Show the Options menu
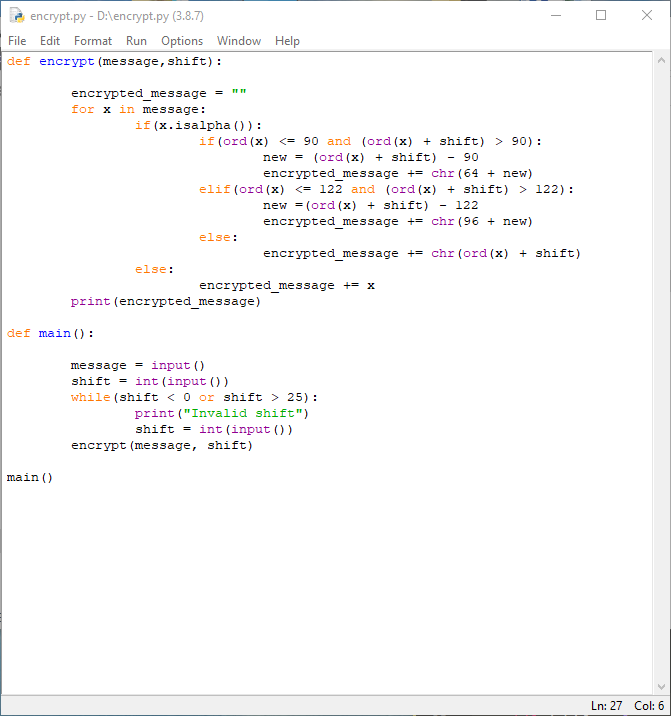 [182, 41]
